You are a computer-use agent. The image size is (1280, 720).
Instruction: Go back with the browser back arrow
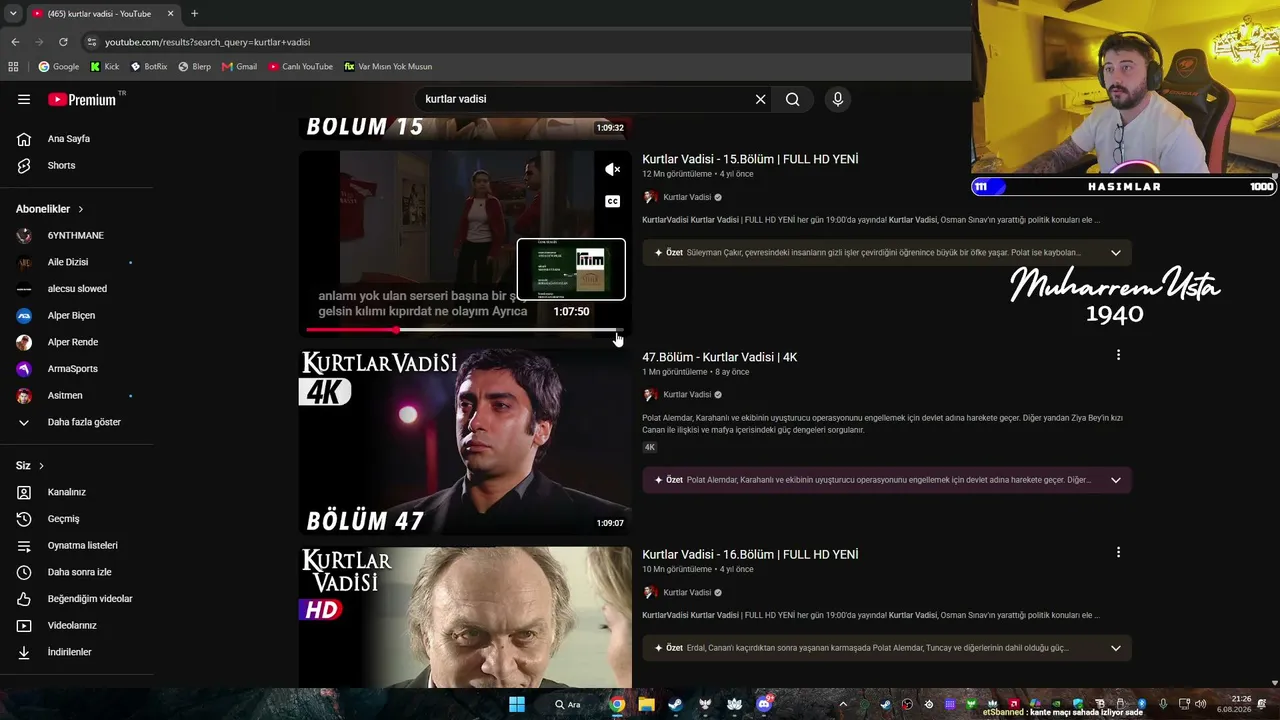[15, 42]
